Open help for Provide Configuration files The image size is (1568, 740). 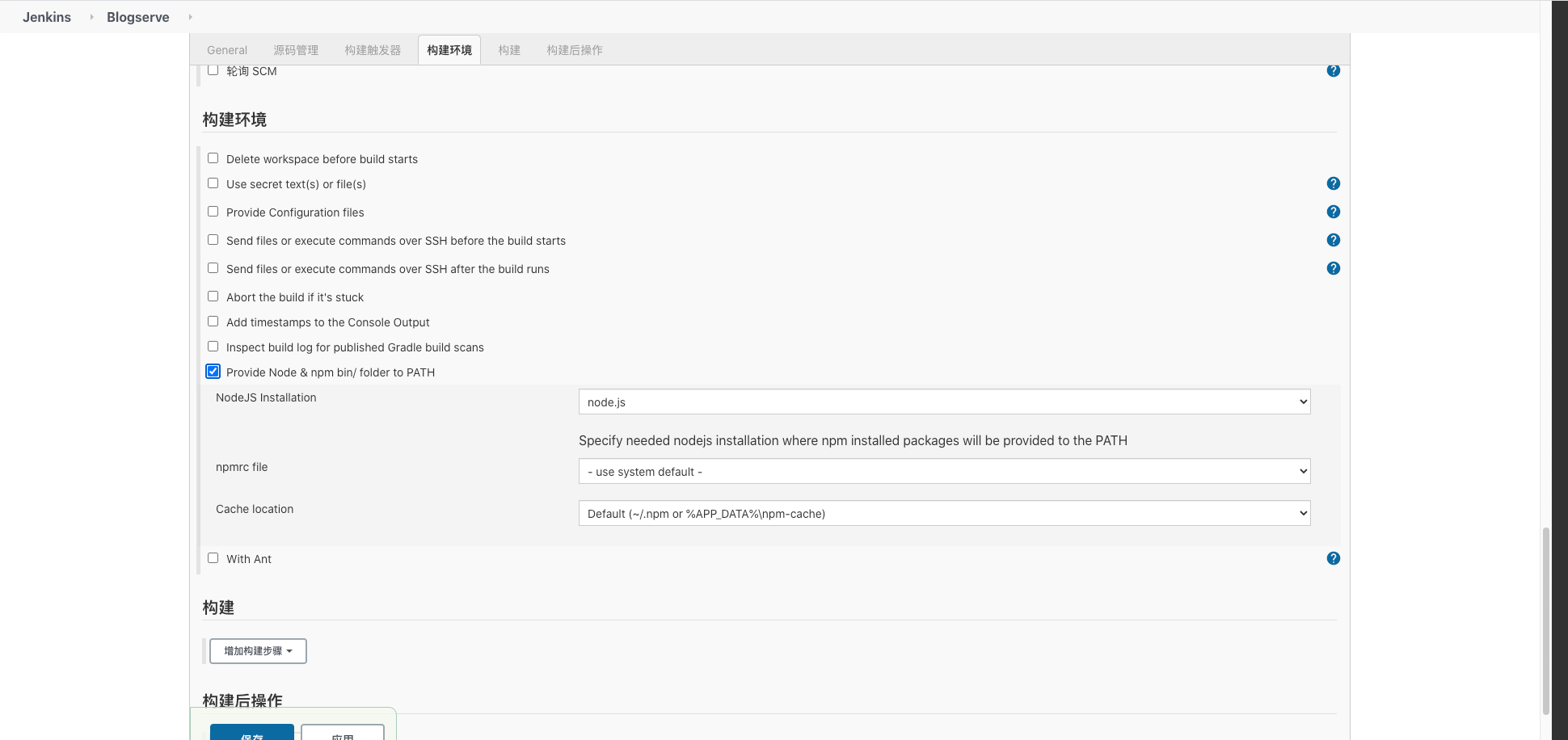click(x=1333, y=212)
